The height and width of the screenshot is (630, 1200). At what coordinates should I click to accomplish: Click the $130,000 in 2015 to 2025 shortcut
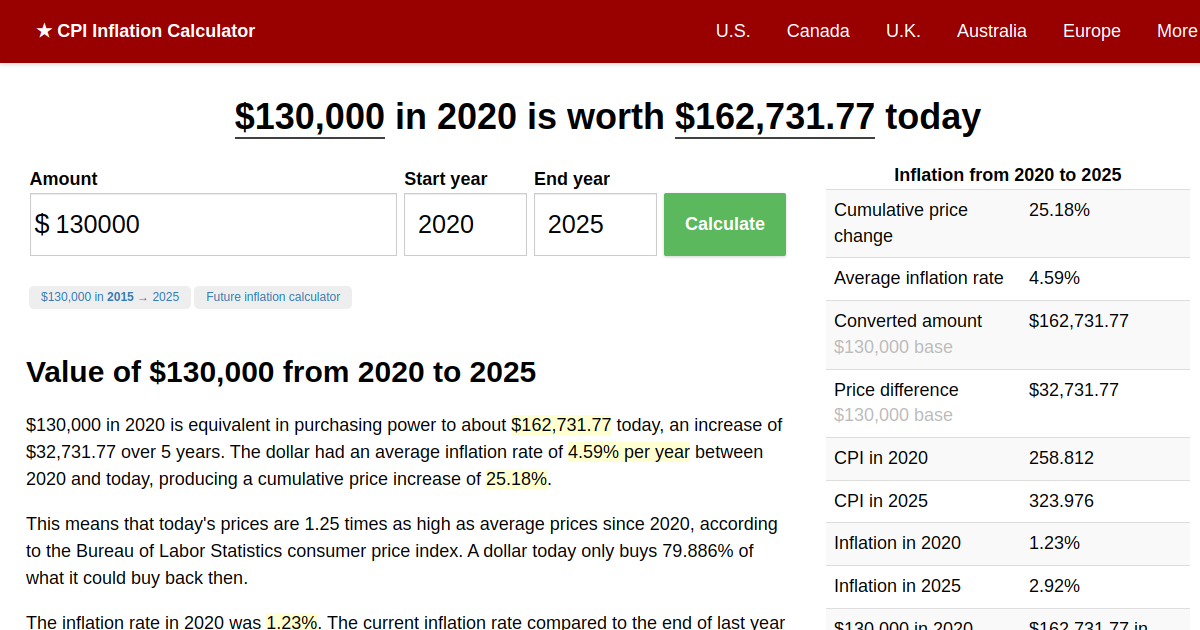(109, 297)
